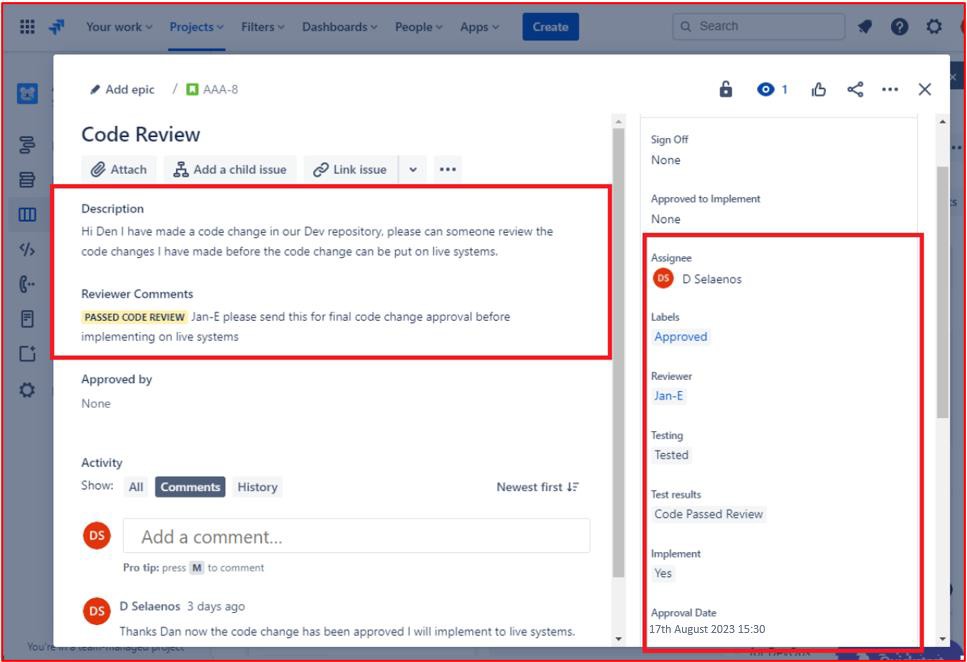The height and width of the screenshot is (662, 967).
Task: Toggle Newest first sort order
Action: pyautogui.click(x=537, y=487)
